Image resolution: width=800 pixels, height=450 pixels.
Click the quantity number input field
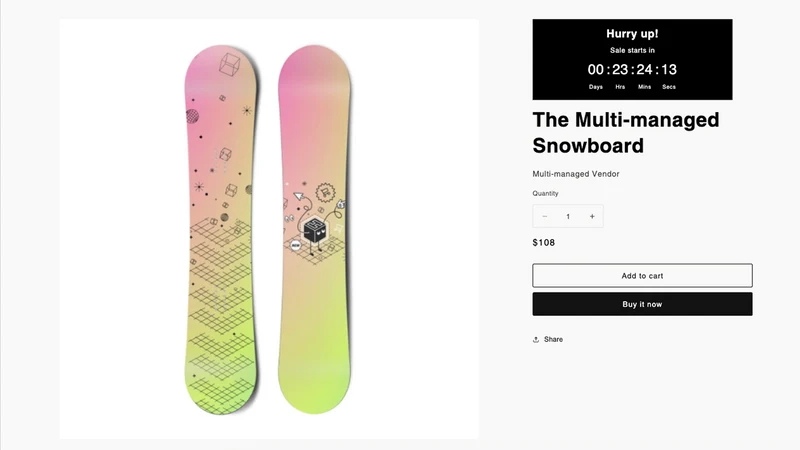568,216
